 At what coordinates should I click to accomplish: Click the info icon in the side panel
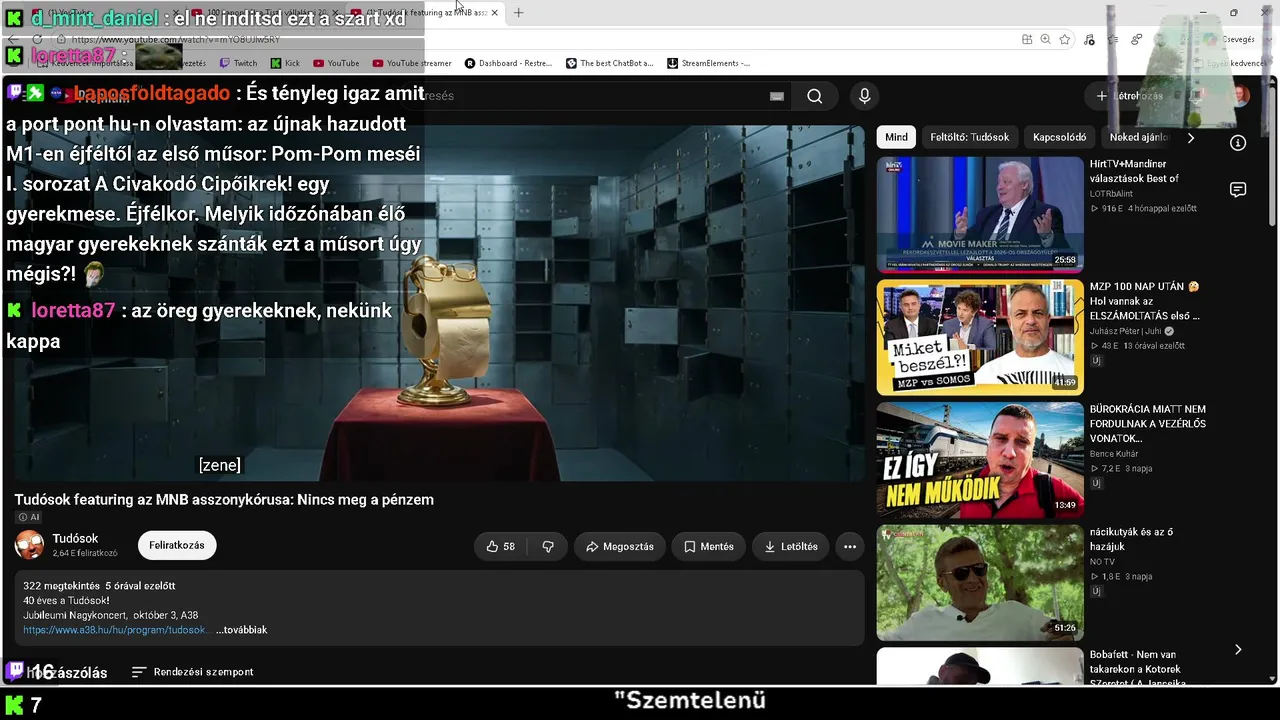[x=1238, y=143]
